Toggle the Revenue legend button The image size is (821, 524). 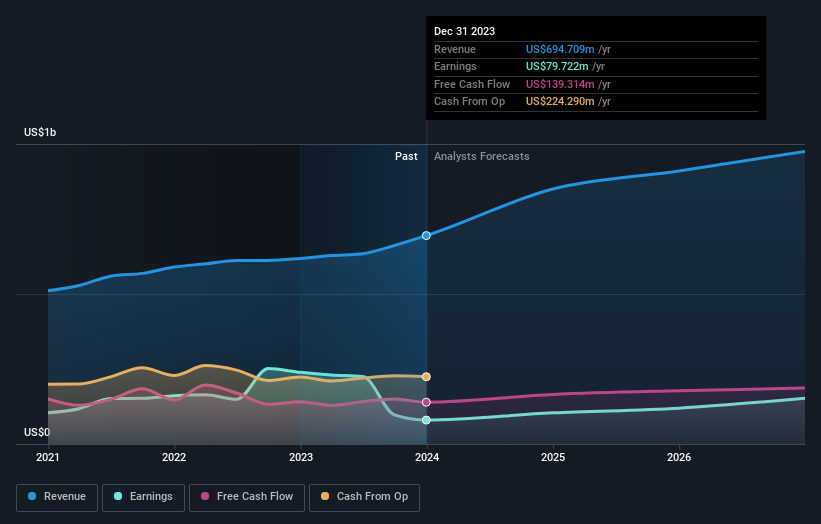click(x=57, y=497)
